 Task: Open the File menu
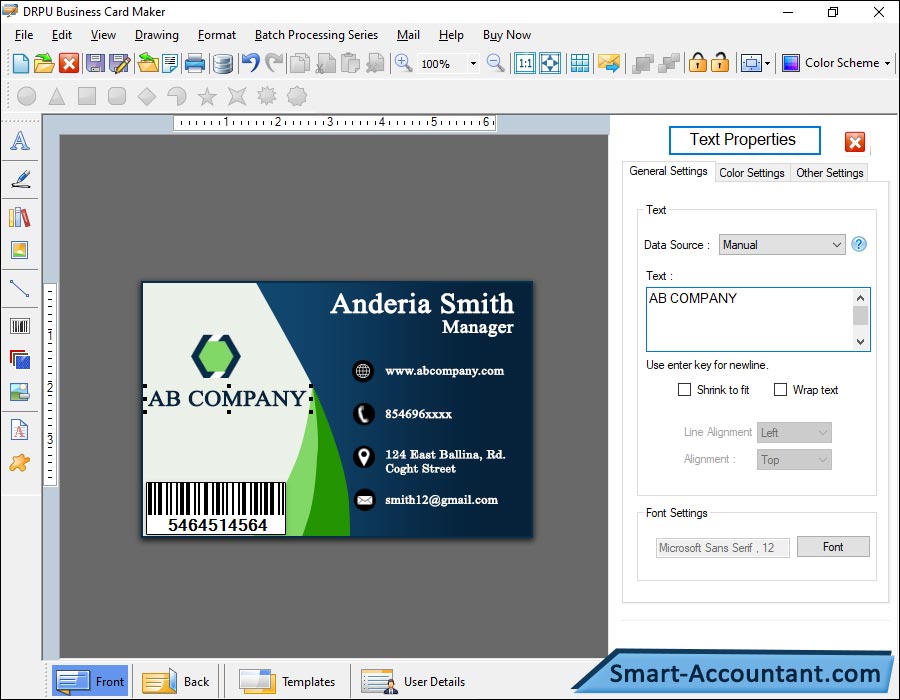[x=24, y=35]
